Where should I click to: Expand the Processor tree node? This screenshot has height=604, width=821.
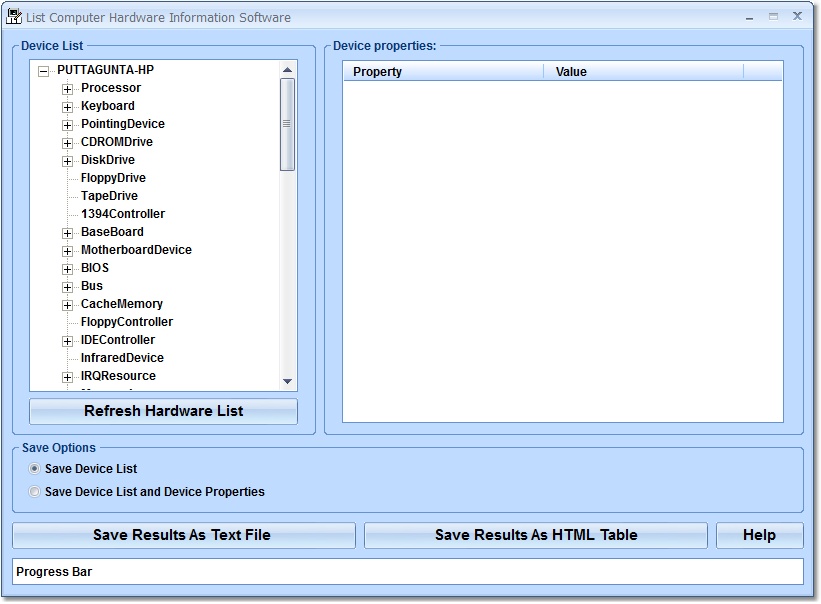pyautogui.click(x=66, y=88)
